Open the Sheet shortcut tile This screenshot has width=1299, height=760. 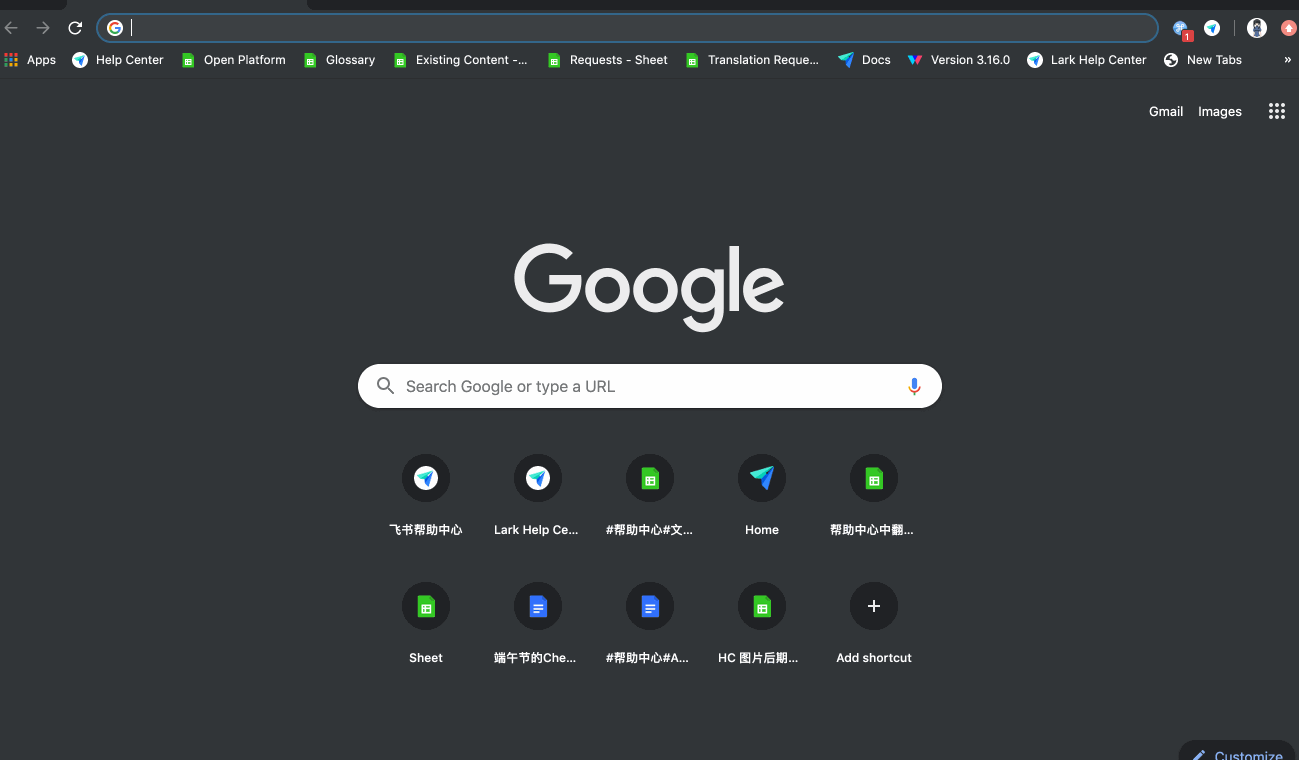coord(426,607)
